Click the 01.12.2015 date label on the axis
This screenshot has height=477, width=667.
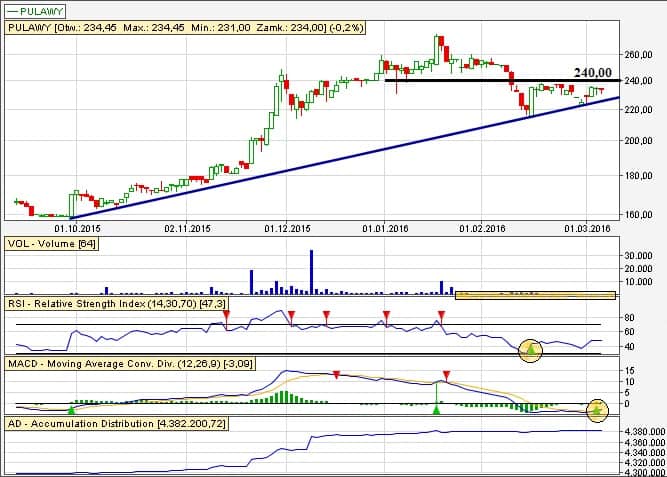(287, 228)
